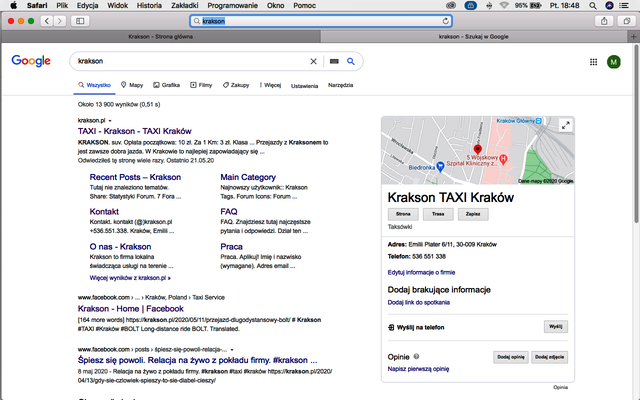Viewport: 640px width, 400px height.
Task: Open Ustawienia search settings
Action: click(304, 86)
